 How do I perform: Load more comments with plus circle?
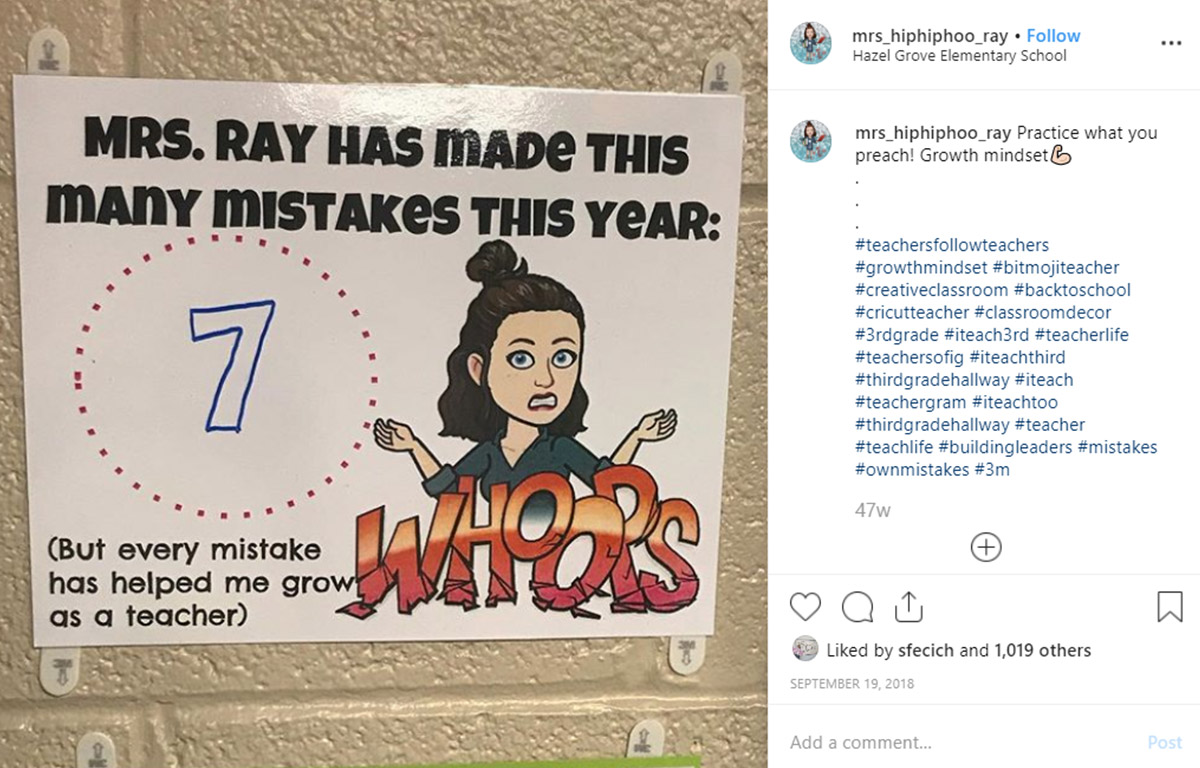pos(986,547)
